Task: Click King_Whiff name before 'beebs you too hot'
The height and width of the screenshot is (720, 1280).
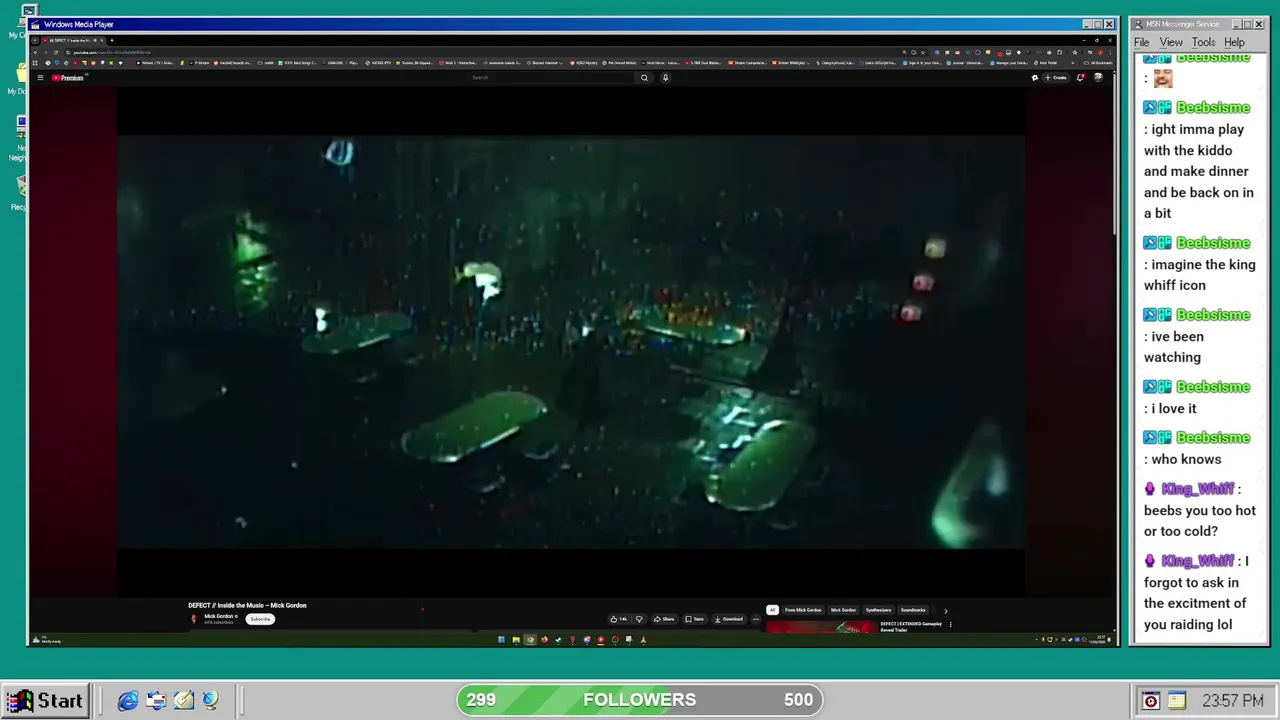Action: coord(1198,489)
